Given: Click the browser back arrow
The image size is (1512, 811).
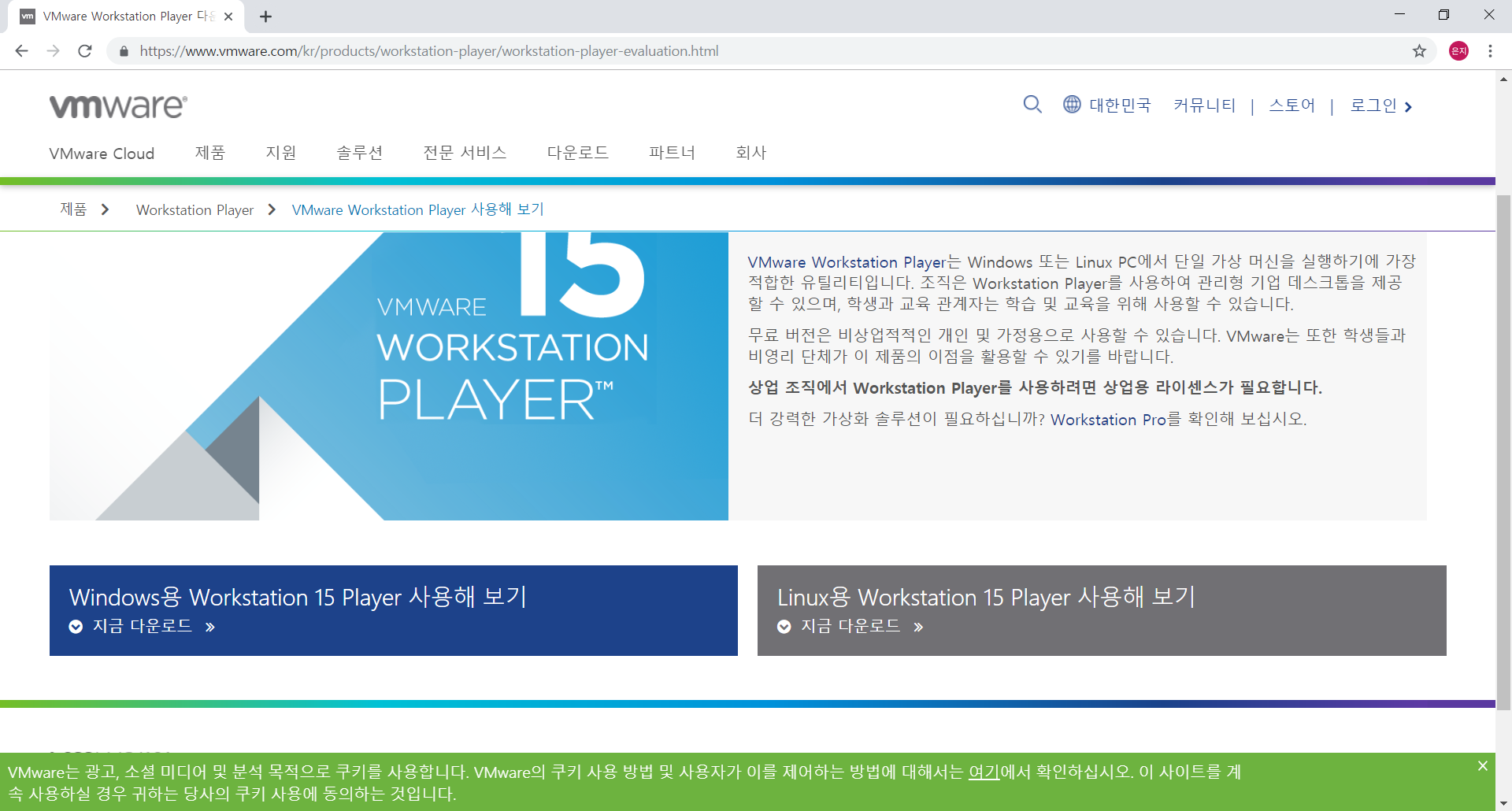Looking at the screenshot, I should [21, 51].
